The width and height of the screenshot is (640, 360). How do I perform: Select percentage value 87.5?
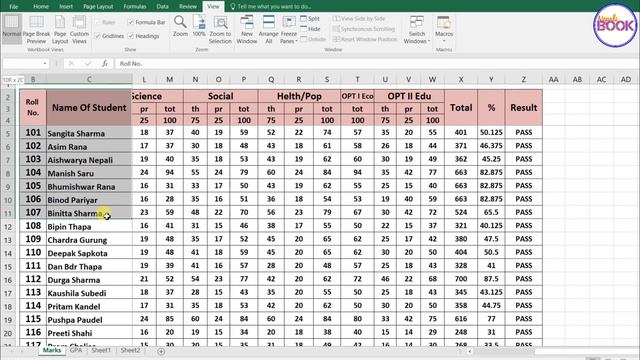pyautogui.click(x=491, y=279)
